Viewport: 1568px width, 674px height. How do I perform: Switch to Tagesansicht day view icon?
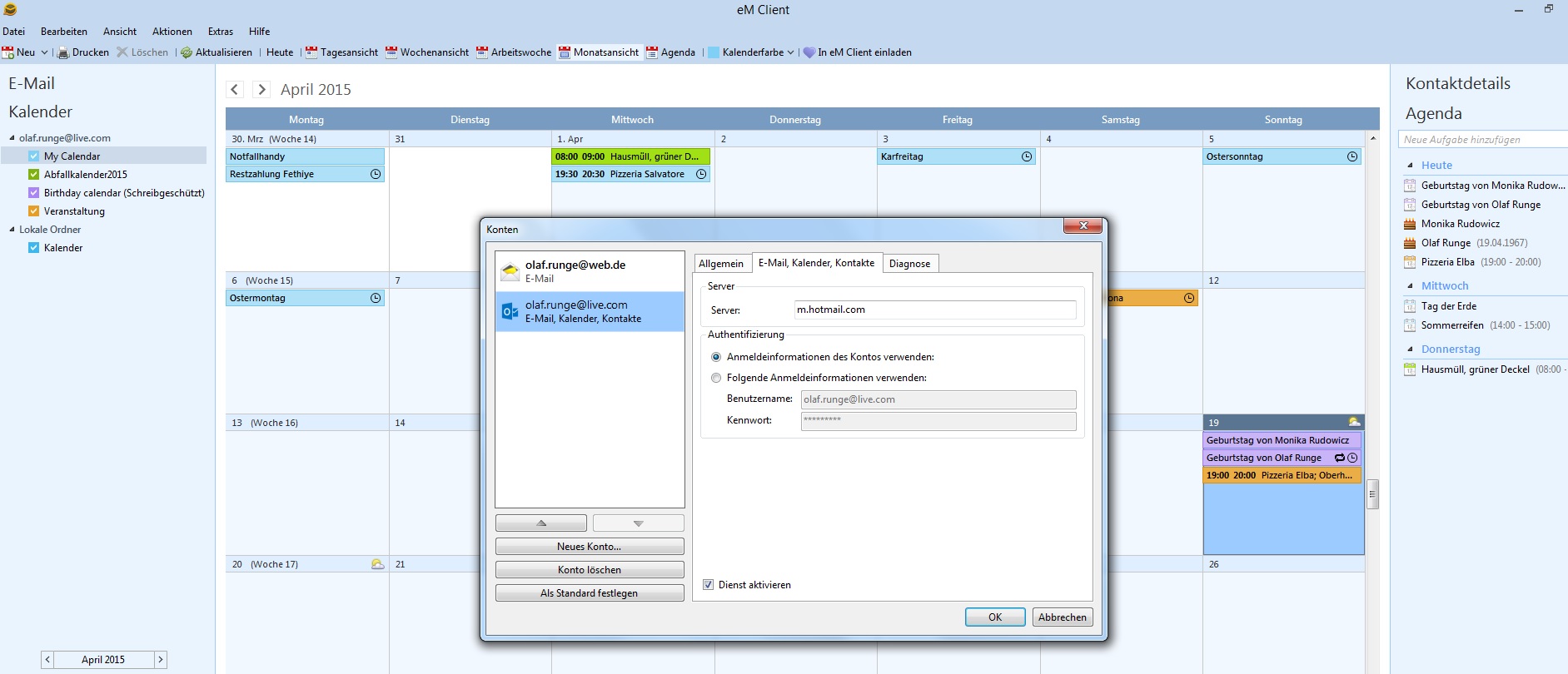click(311, 52)
